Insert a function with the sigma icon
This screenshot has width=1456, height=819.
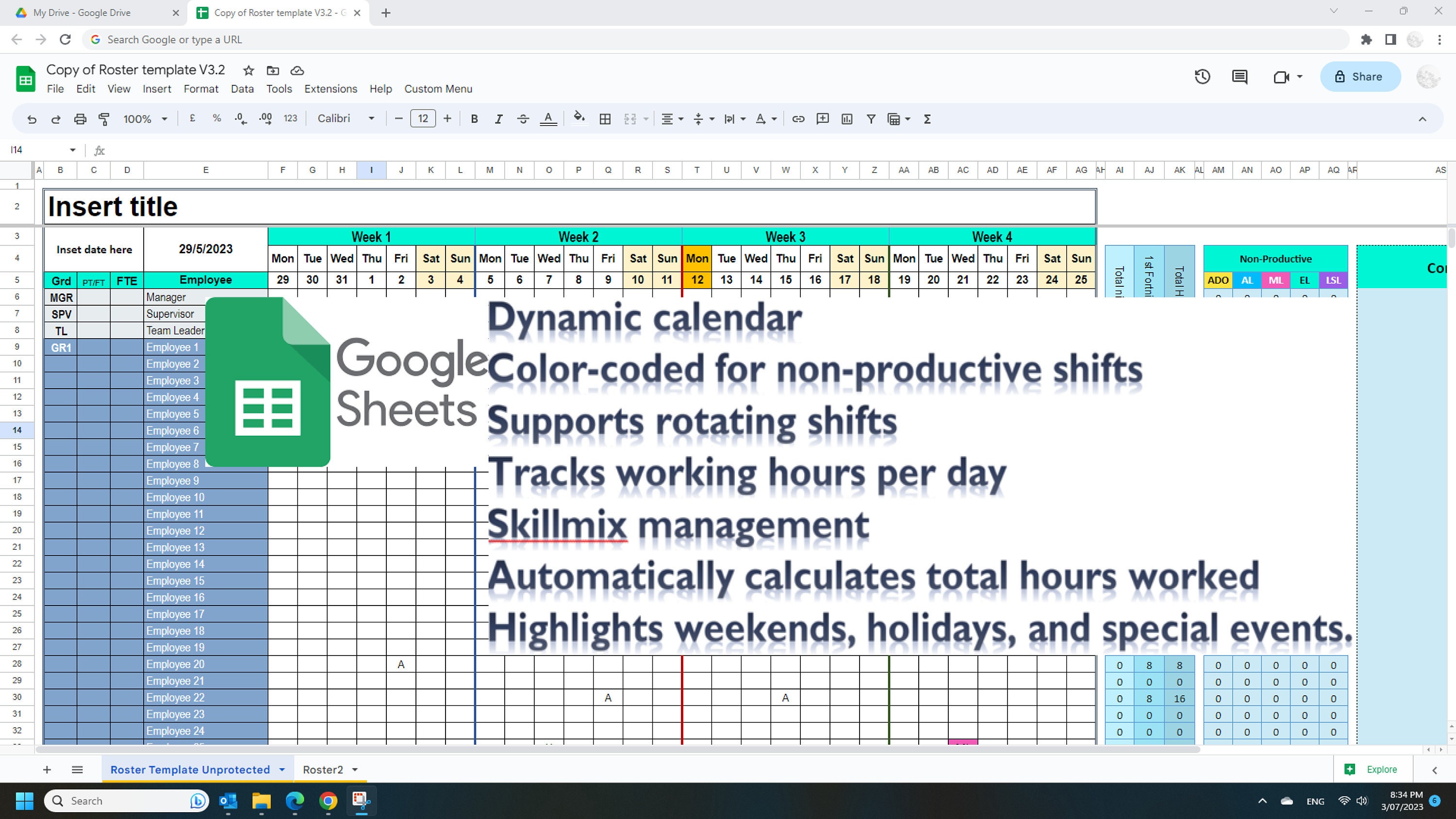pyautogui.click(x=927, y=119)
